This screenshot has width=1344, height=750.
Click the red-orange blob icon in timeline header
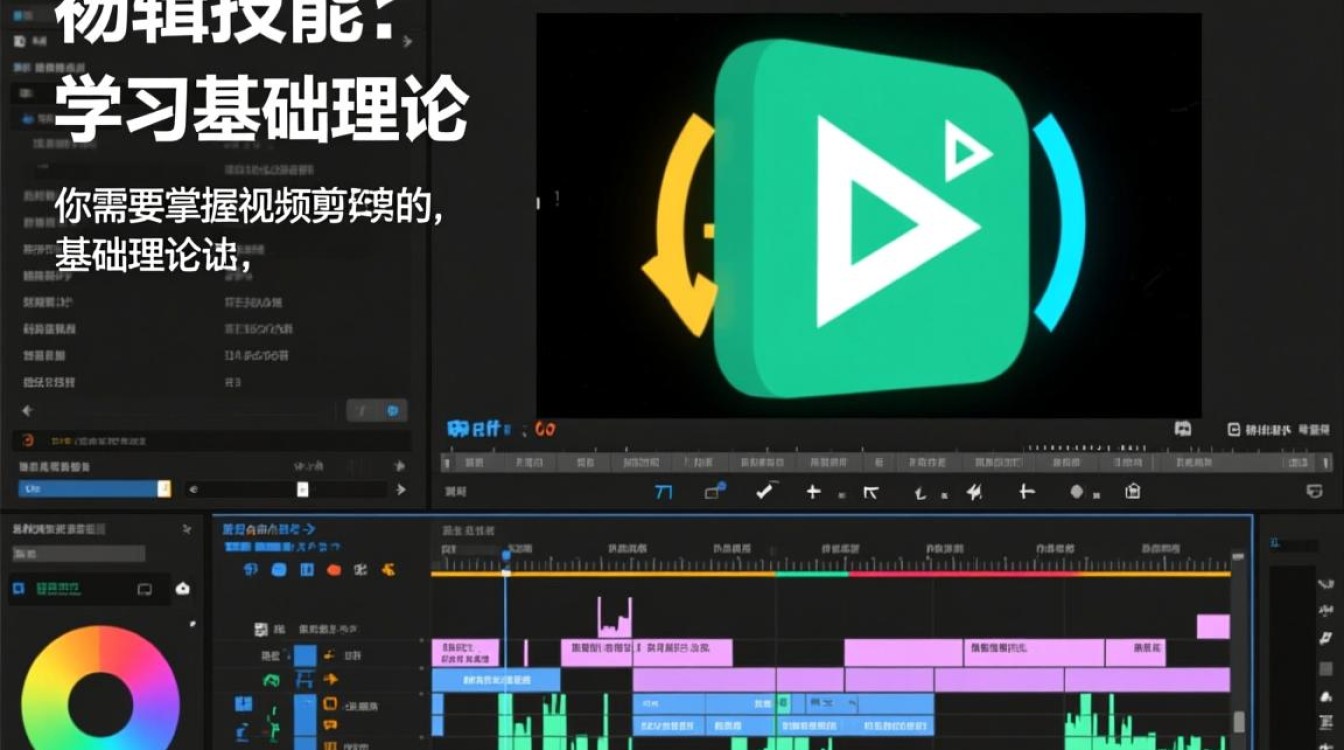pyautogui.click(x=334, y=570)
